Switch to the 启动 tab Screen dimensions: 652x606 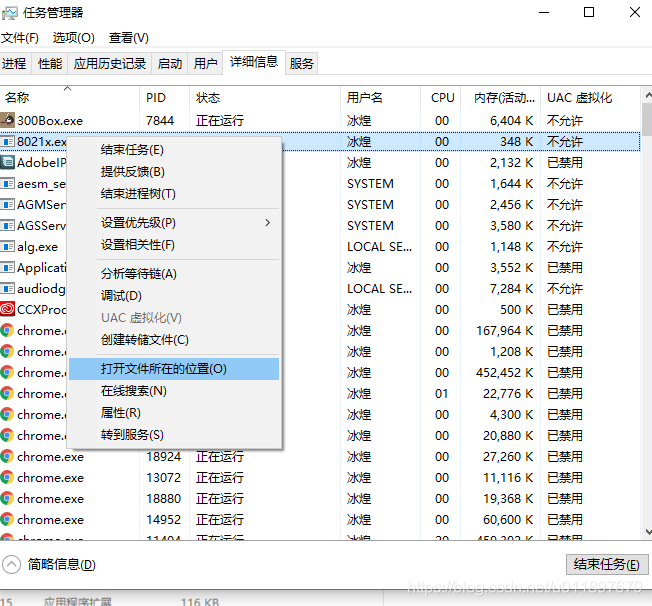170,64
